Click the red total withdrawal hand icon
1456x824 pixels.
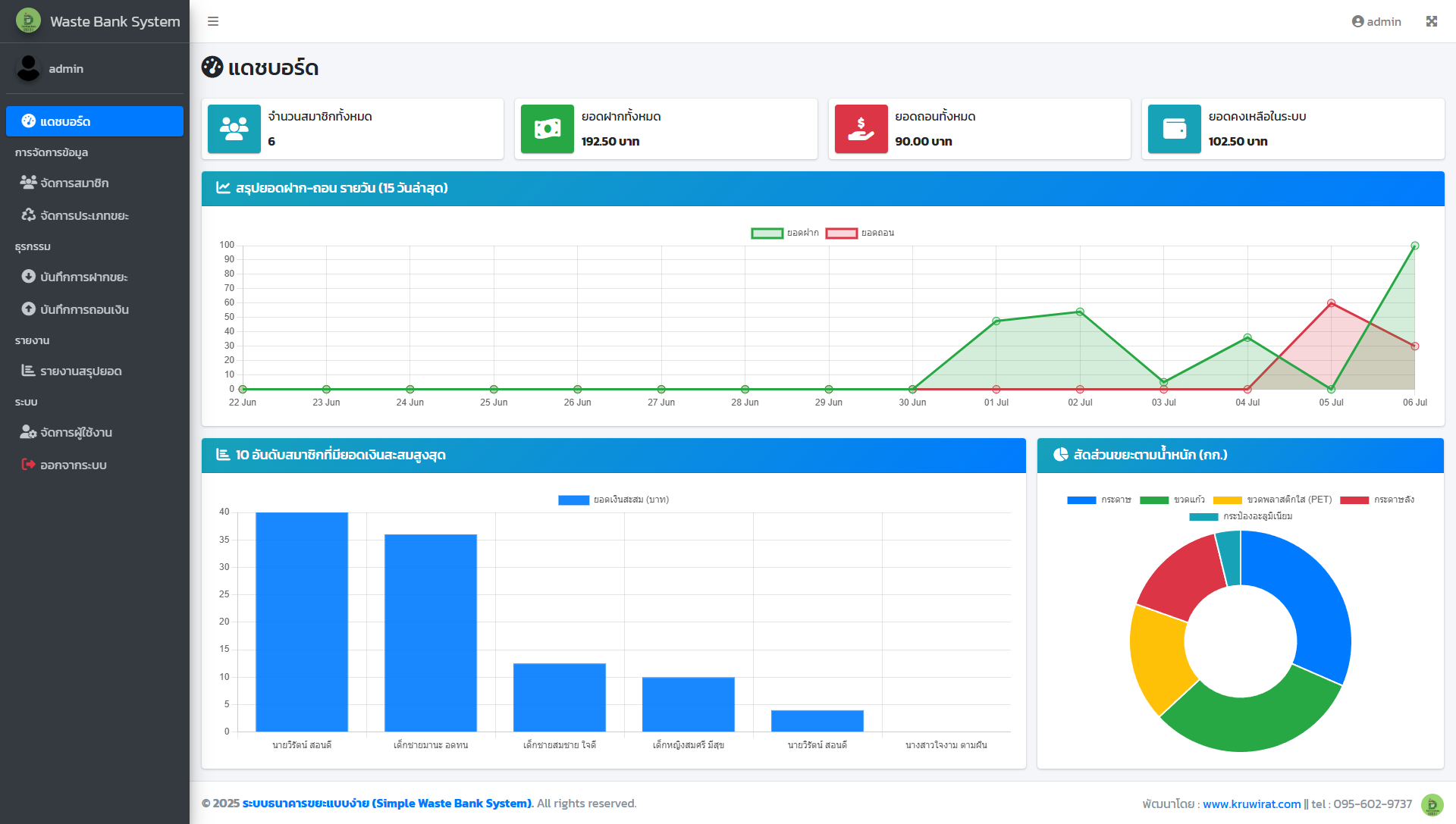(861, 129)
